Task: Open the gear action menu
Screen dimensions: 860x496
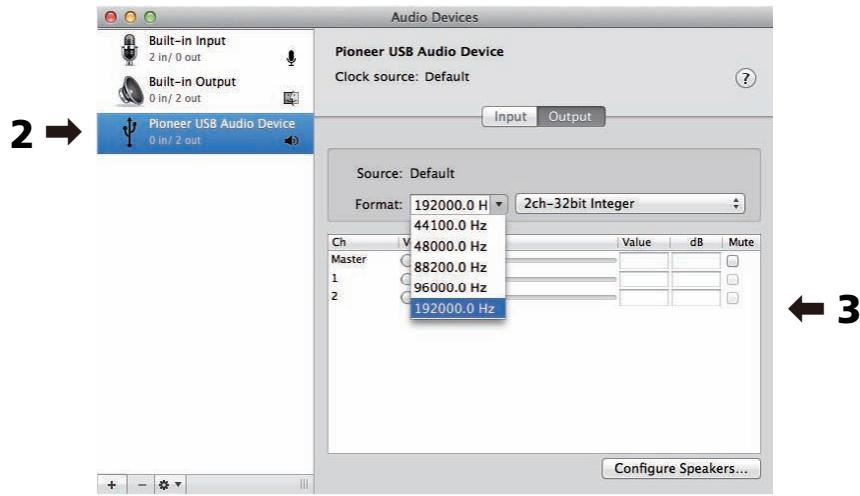Action: (169, 485)
